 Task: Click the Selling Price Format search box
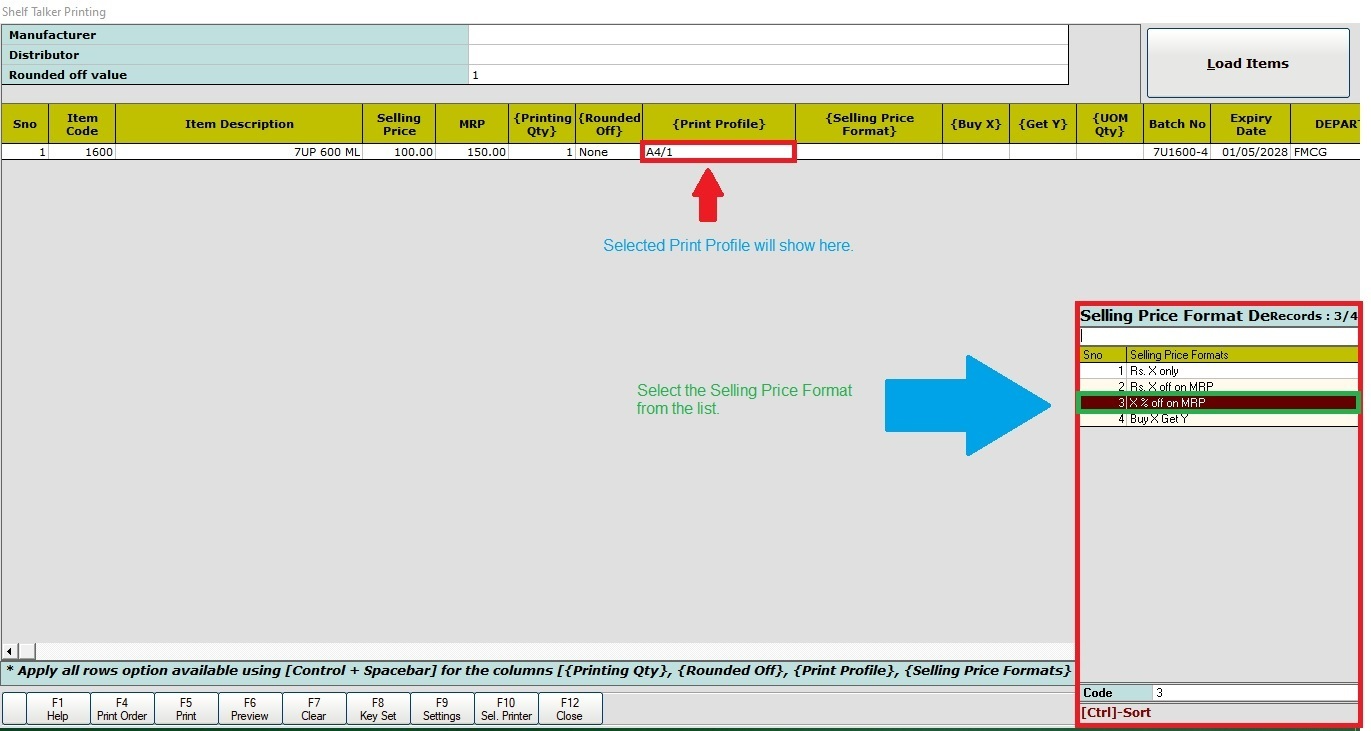tap(1219, 336)
